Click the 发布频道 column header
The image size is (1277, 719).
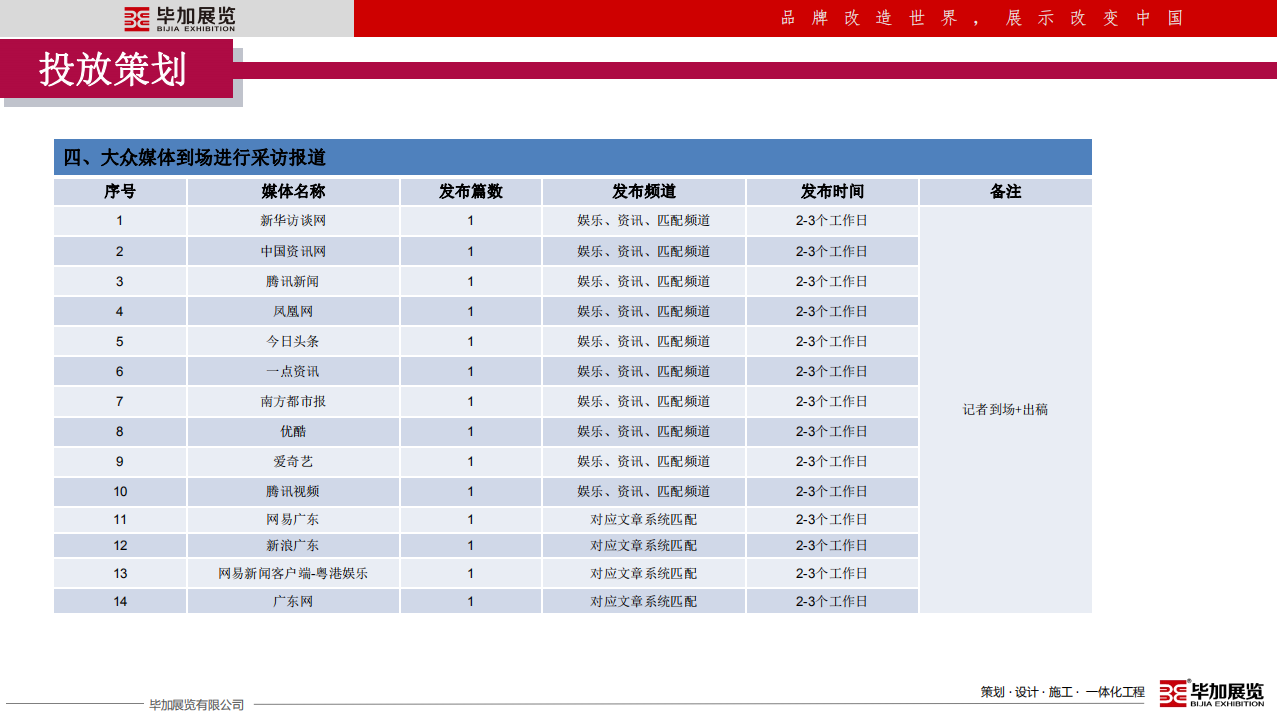pos(643,191)
